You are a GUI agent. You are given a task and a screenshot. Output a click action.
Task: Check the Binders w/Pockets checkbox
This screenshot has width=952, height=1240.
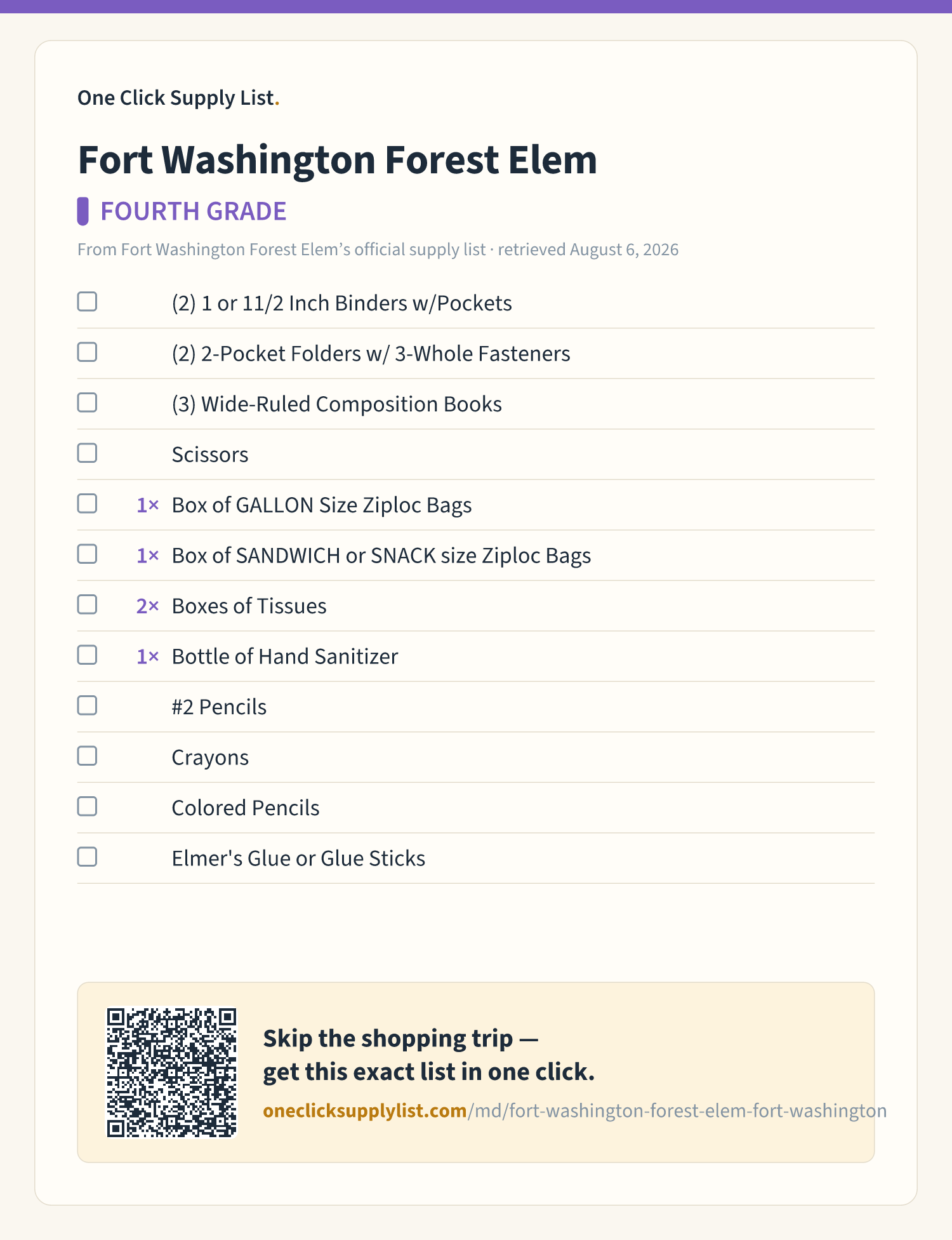point(87,302)
